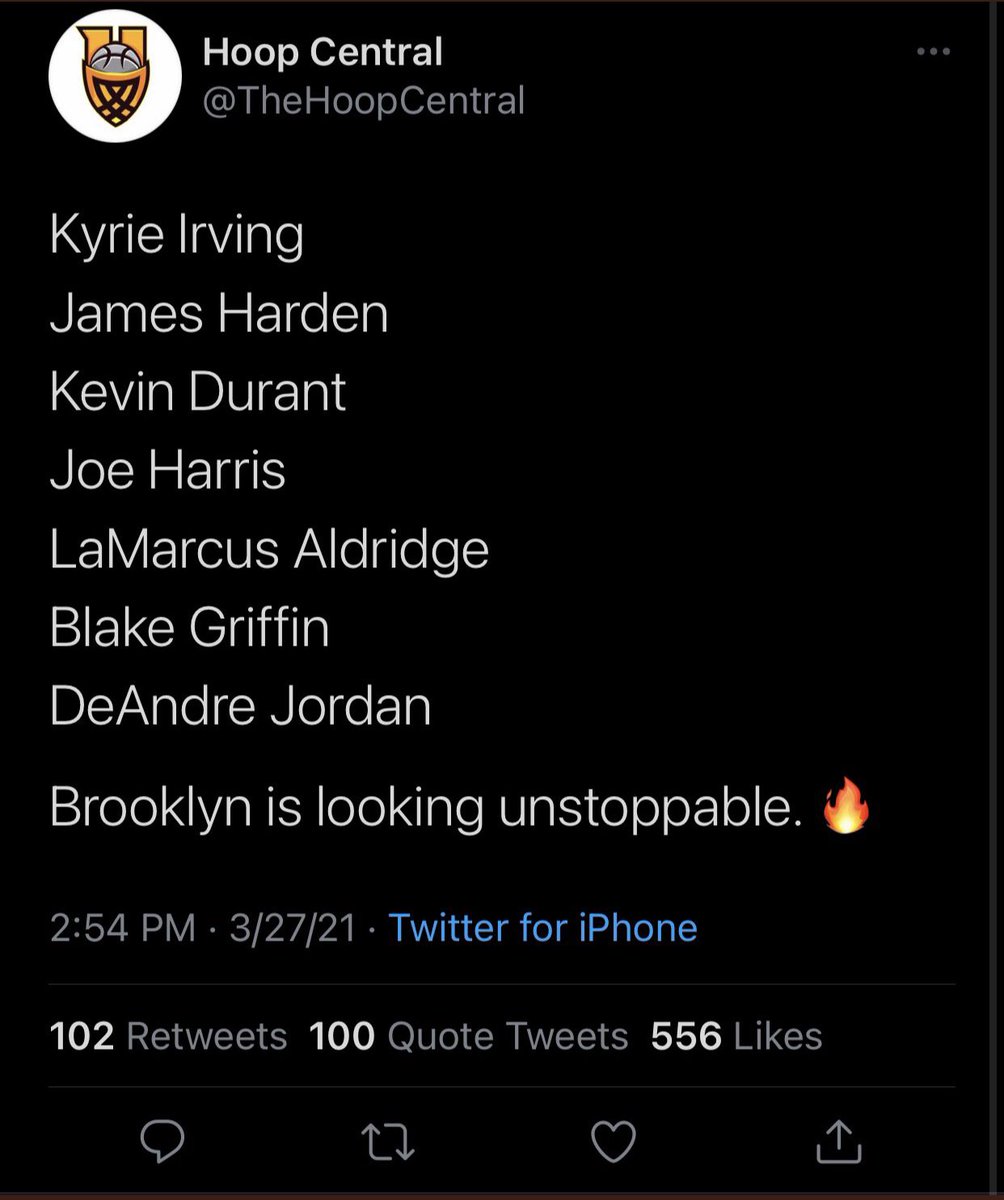Click the Kevin Durant text line
The width and height of the screenshot is (1004, 1200).
(197, 392)
